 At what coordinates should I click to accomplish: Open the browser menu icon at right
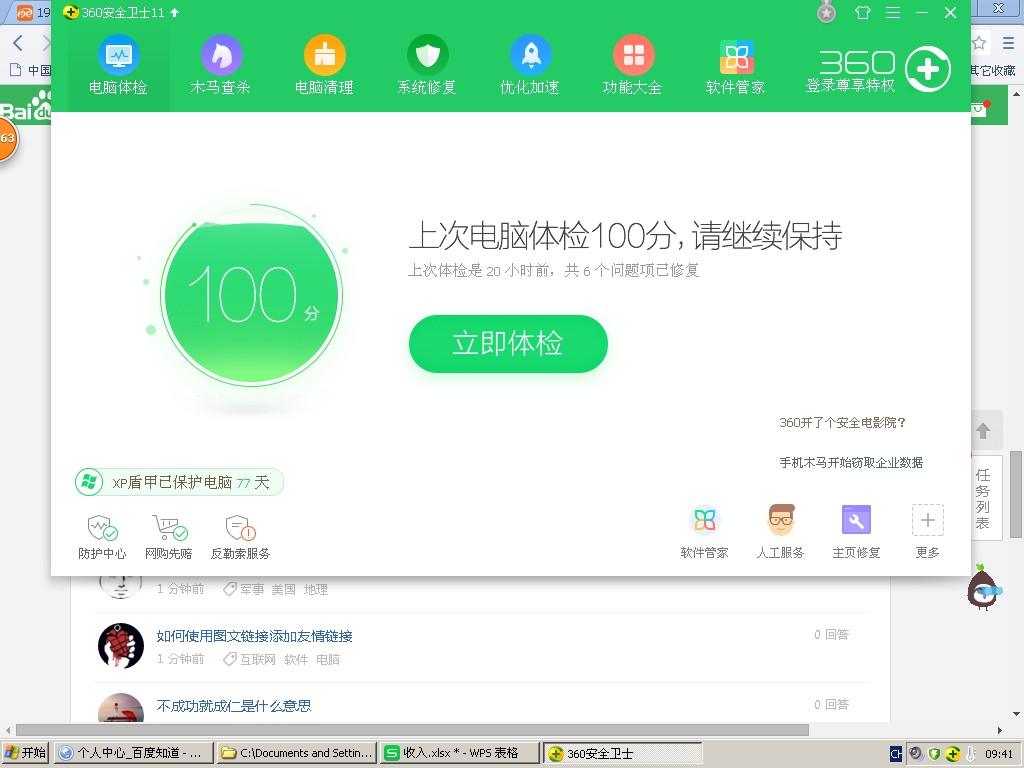[1008, 43]
